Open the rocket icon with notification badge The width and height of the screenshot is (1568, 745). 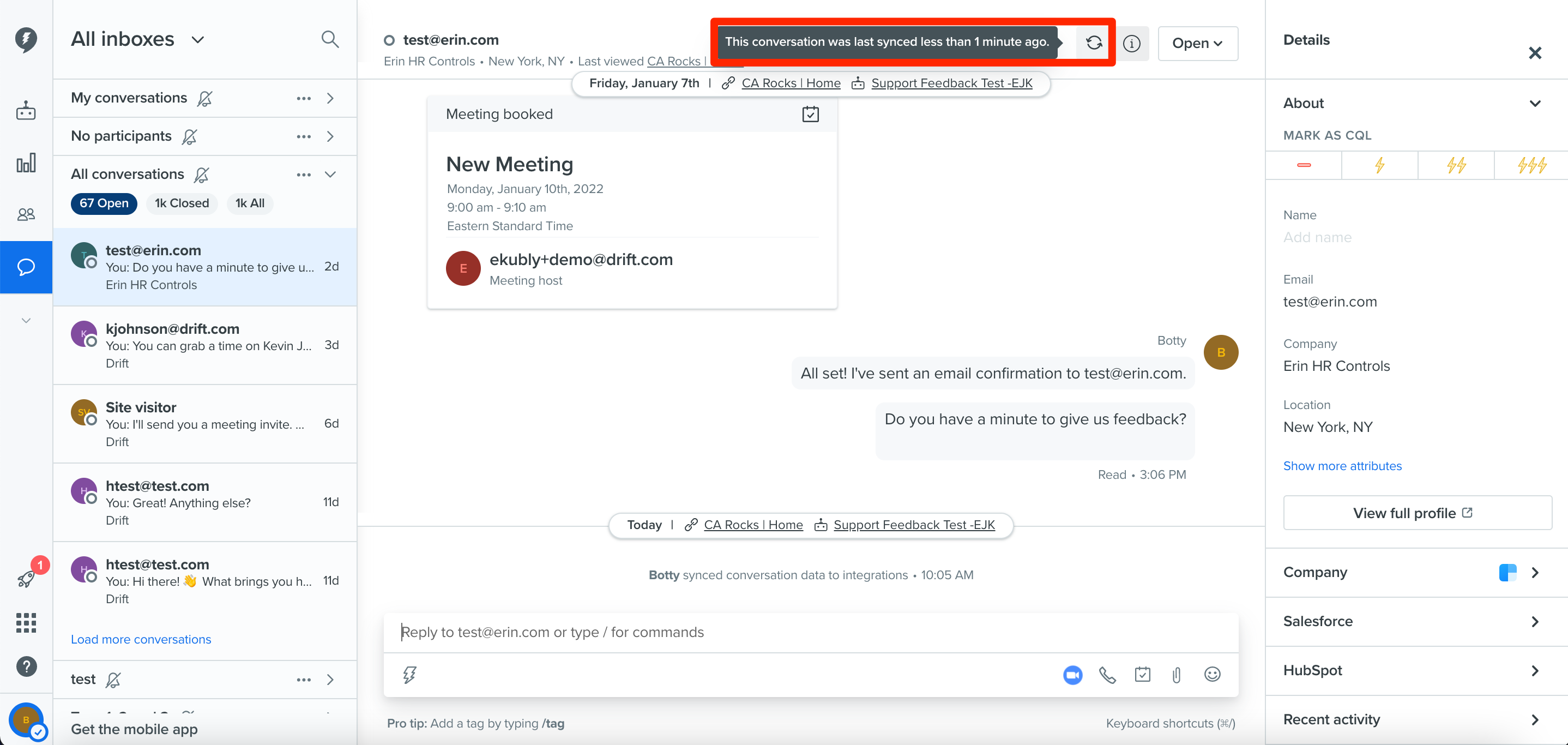click(x=26, y=578)
